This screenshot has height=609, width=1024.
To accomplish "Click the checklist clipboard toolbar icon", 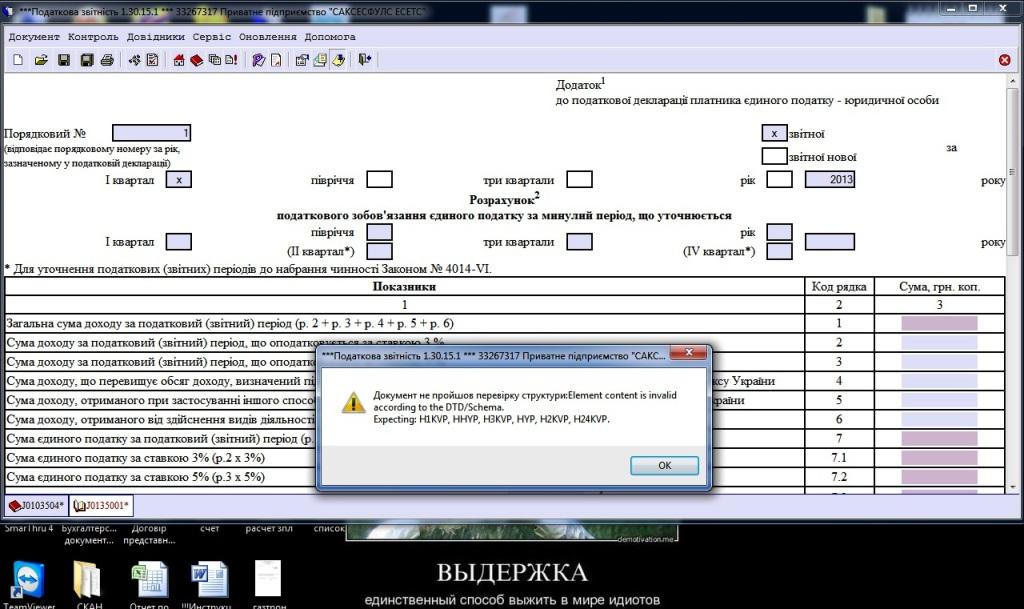I will 153,60.
